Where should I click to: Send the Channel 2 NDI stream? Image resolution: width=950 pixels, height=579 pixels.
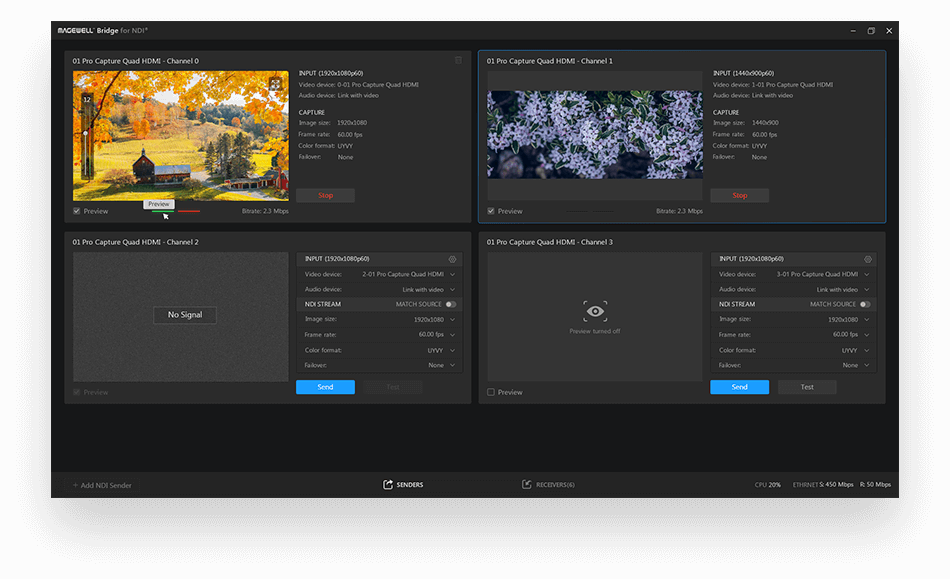(x=325, y=387)
